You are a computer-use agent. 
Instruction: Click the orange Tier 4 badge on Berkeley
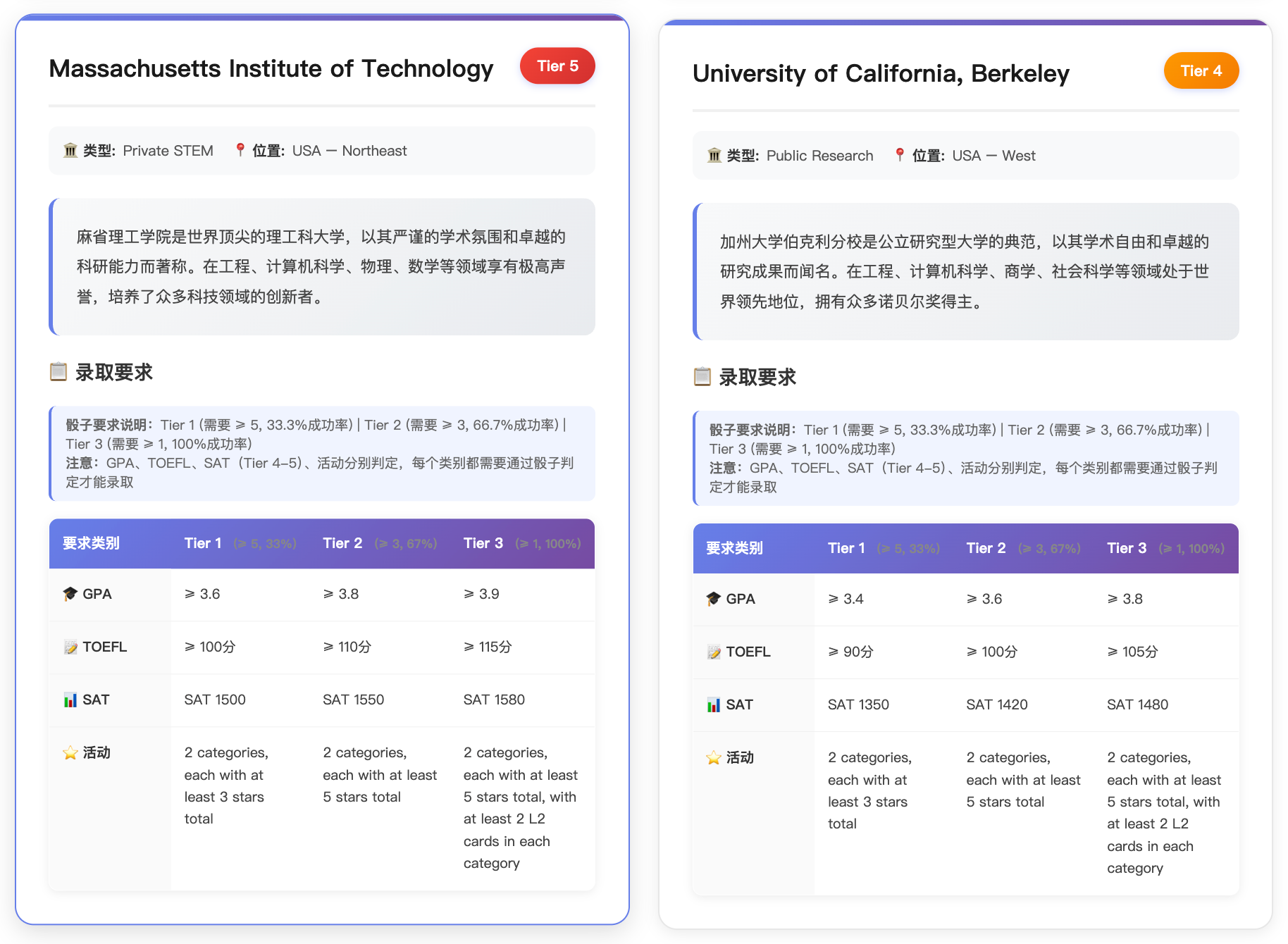click(x=1201, y=70)
